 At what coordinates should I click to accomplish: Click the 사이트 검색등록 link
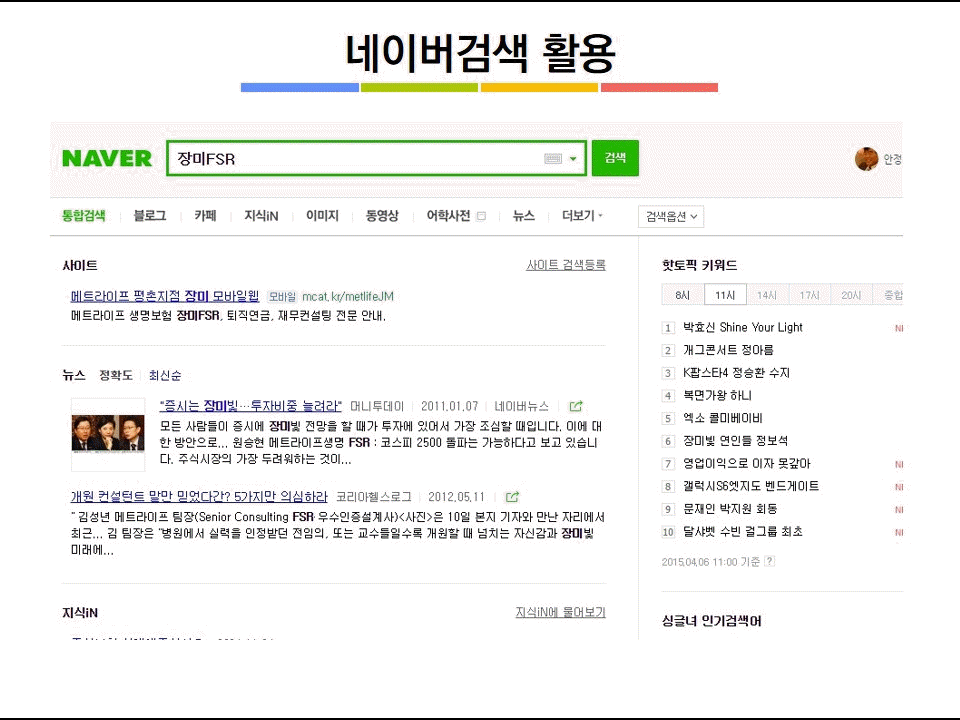566,265
